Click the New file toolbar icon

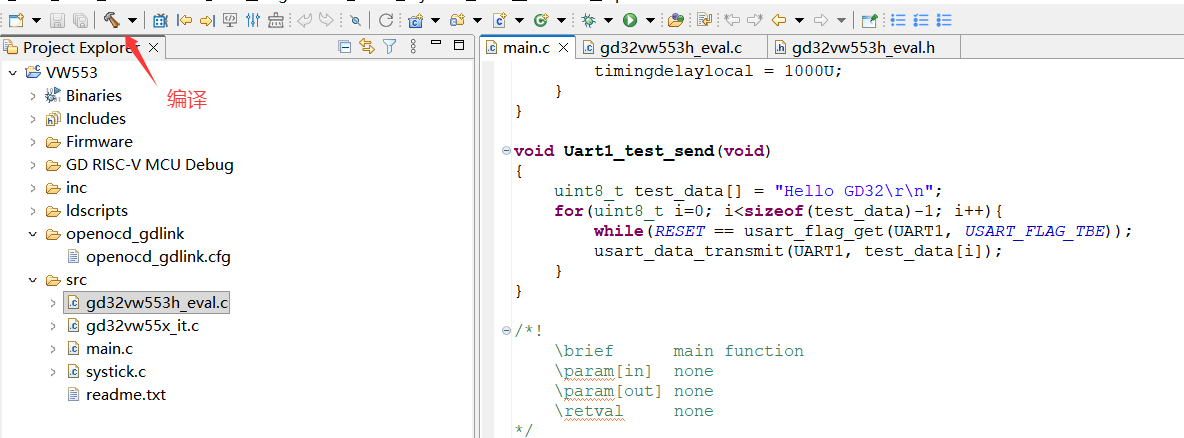click(15, 19)
